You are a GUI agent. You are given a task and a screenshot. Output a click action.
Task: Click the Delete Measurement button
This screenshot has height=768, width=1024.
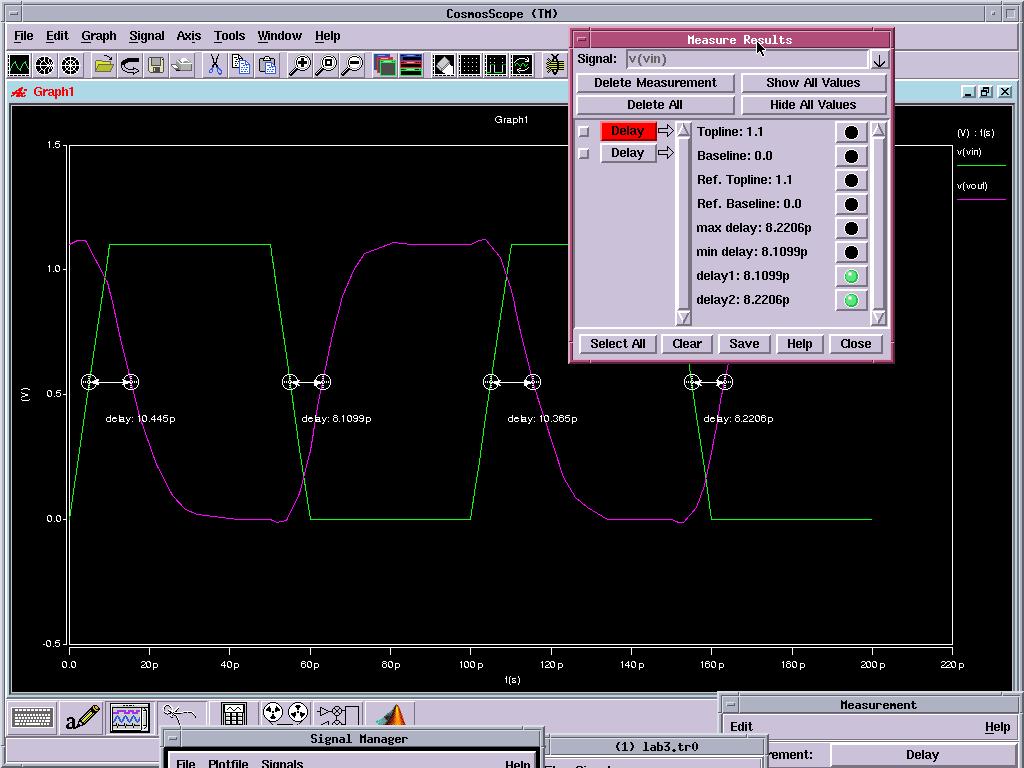point(655,83)
